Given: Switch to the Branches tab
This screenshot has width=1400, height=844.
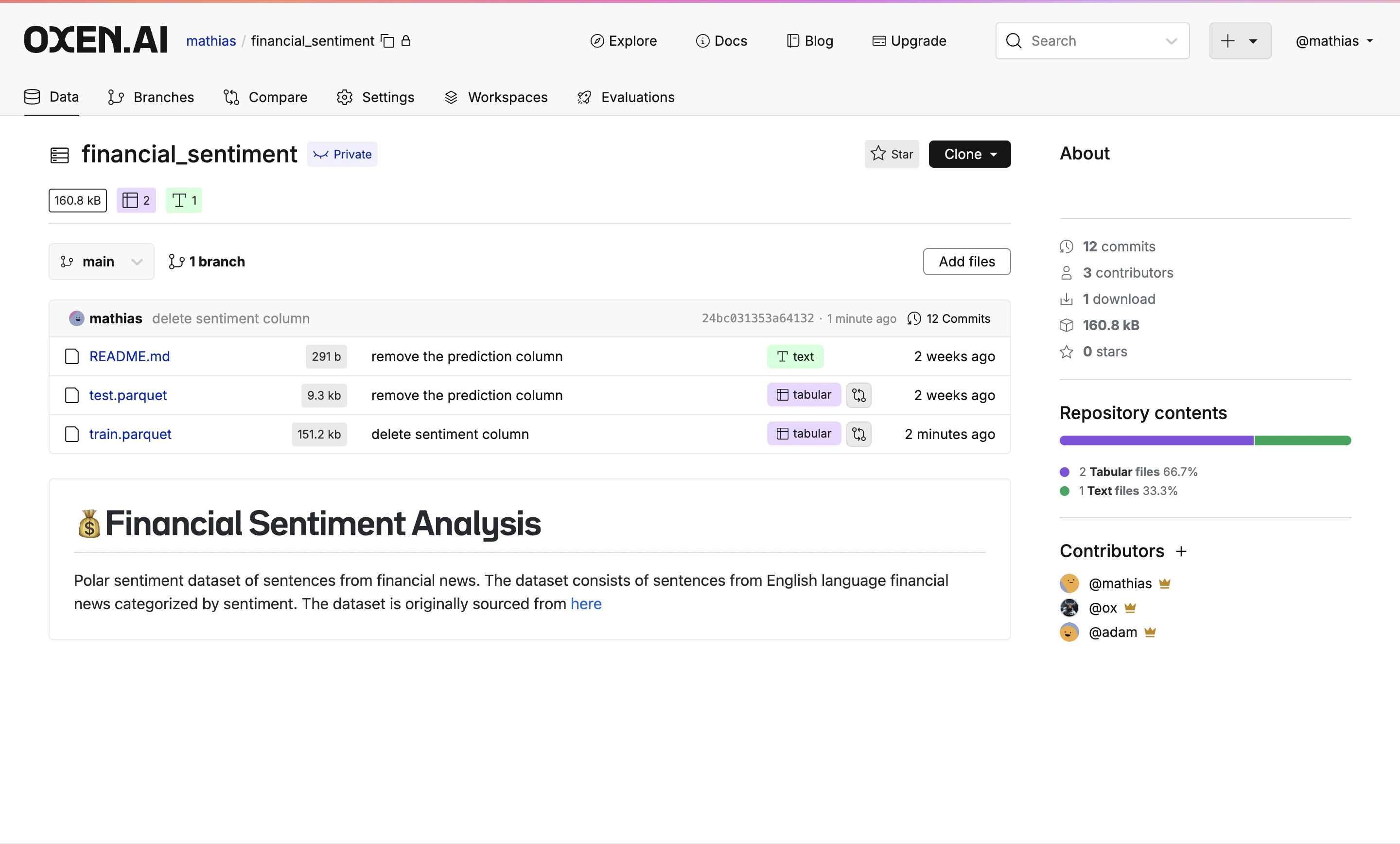Looking at the screenshot, I should tap(151, 97).
